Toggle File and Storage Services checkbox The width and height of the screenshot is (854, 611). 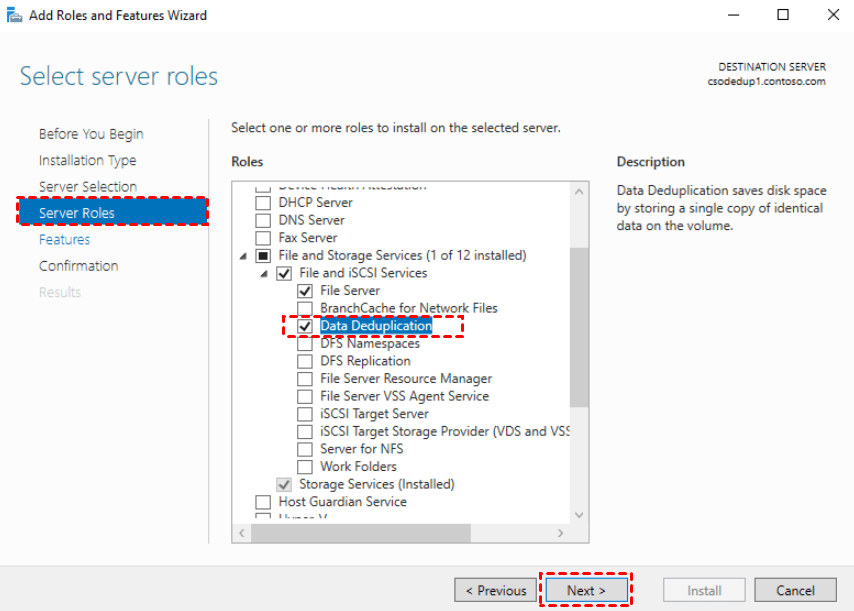point(263,256)
